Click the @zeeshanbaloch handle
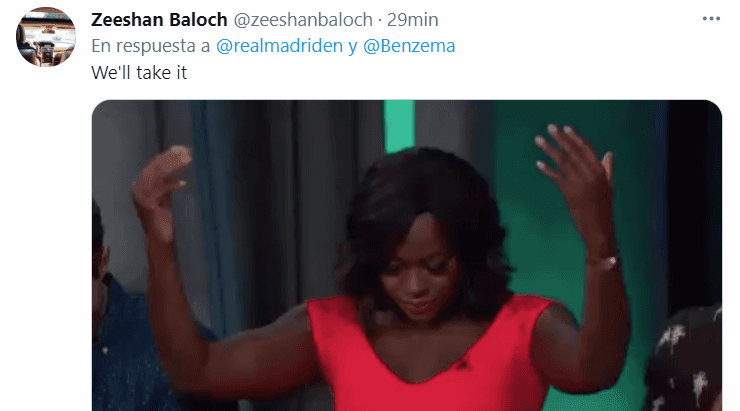This screenshot has width=740, height=411. (303, 20)
